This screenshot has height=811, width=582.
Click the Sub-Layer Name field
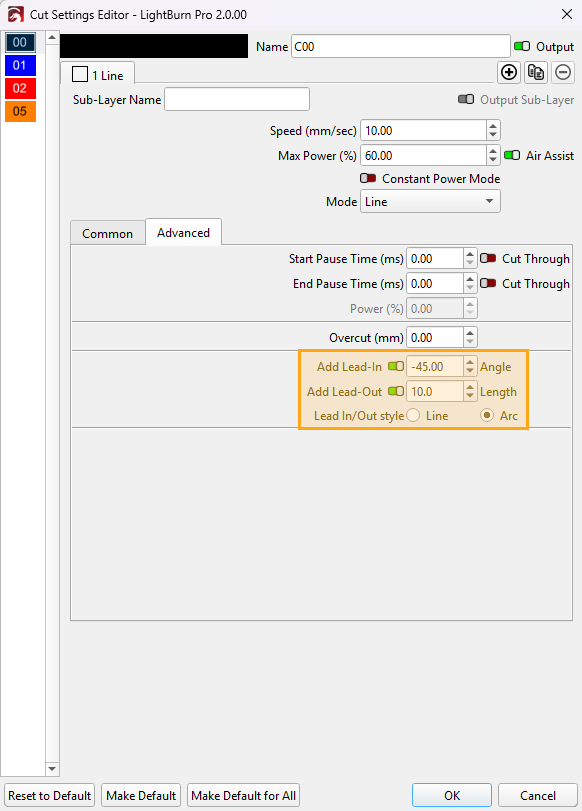click(x=237, y=99)
